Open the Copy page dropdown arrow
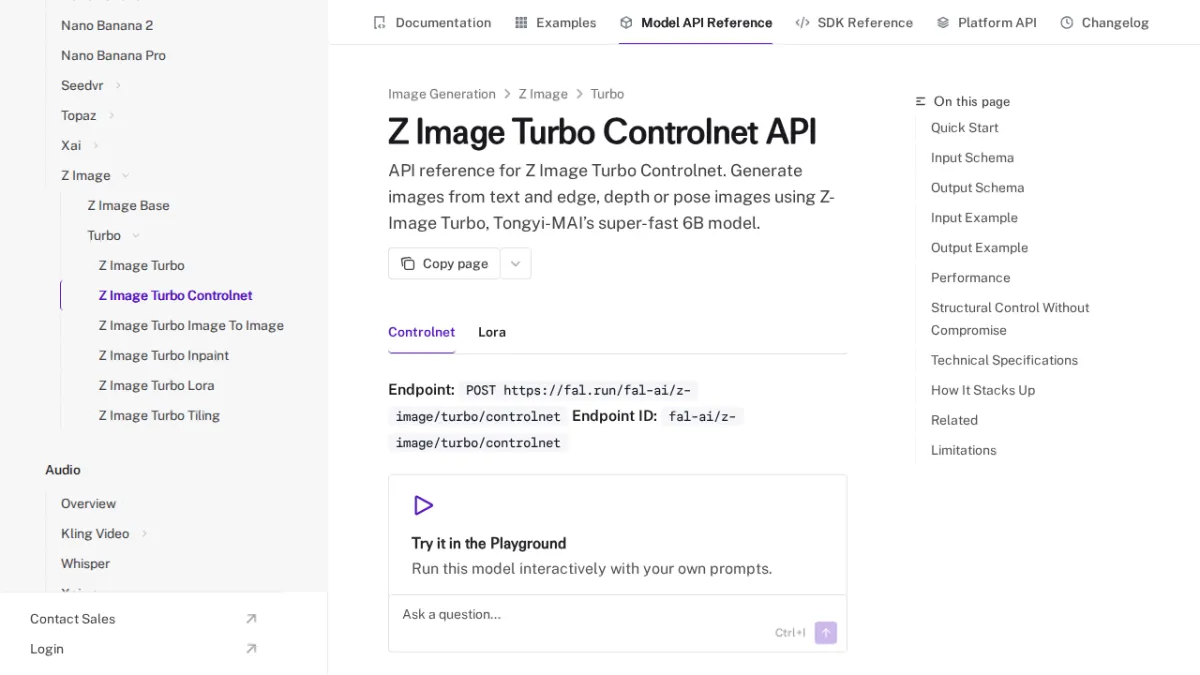The width and height of the screenshot is (1200, 675). pos(516,264)
